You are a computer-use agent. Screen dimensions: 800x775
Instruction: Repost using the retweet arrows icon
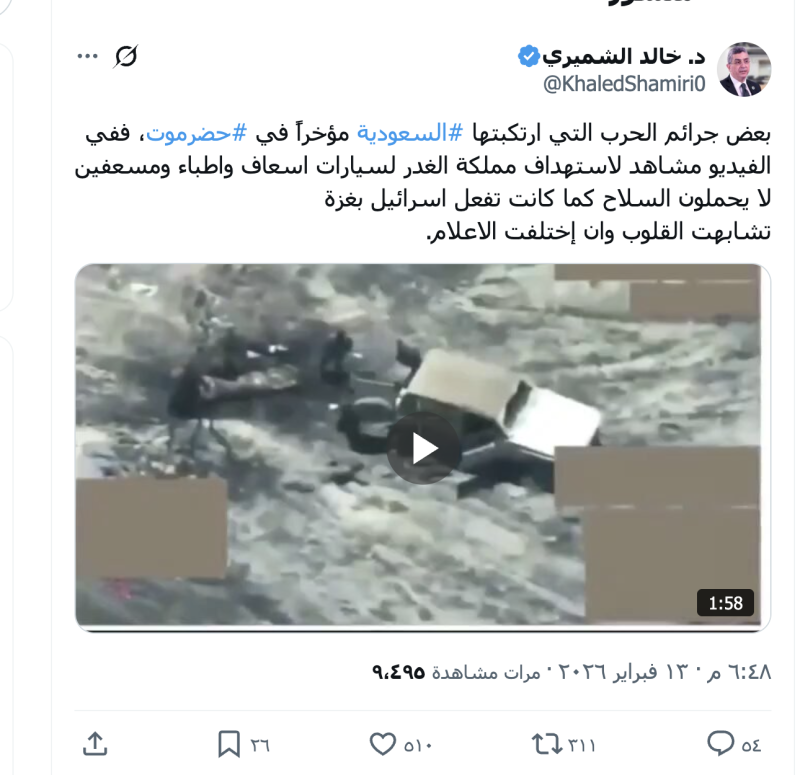[547, 744]
